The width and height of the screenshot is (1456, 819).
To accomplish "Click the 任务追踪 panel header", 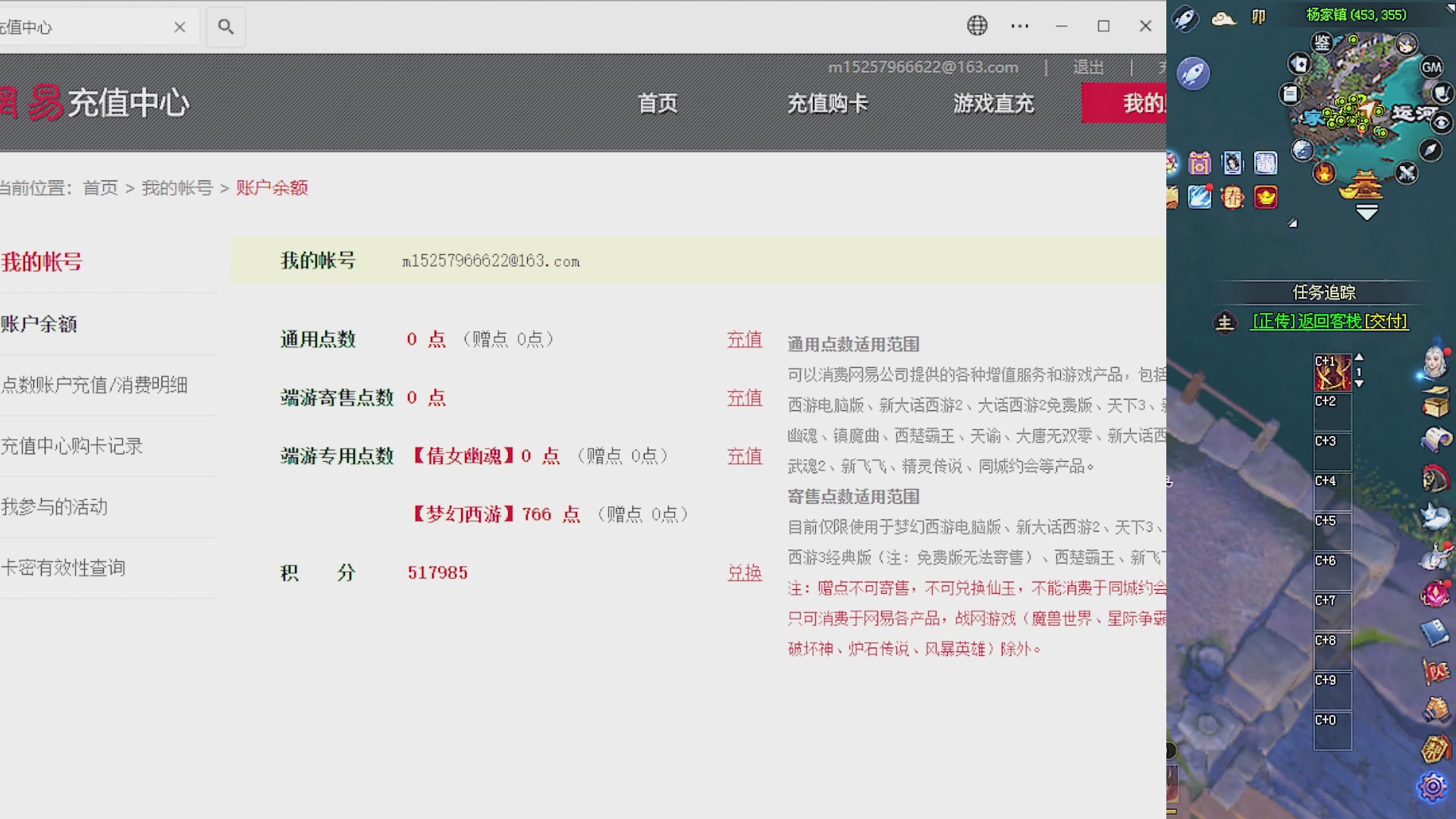I will (1324, 293).
